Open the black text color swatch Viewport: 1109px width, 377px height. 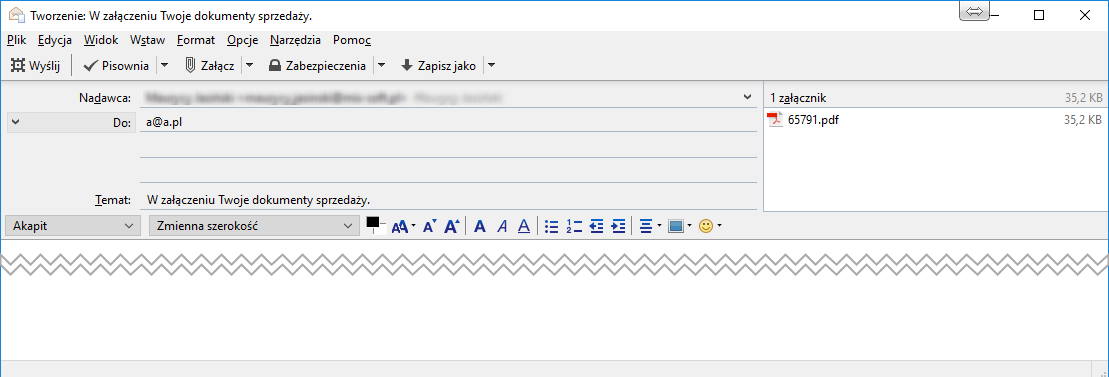click(375, 225)
